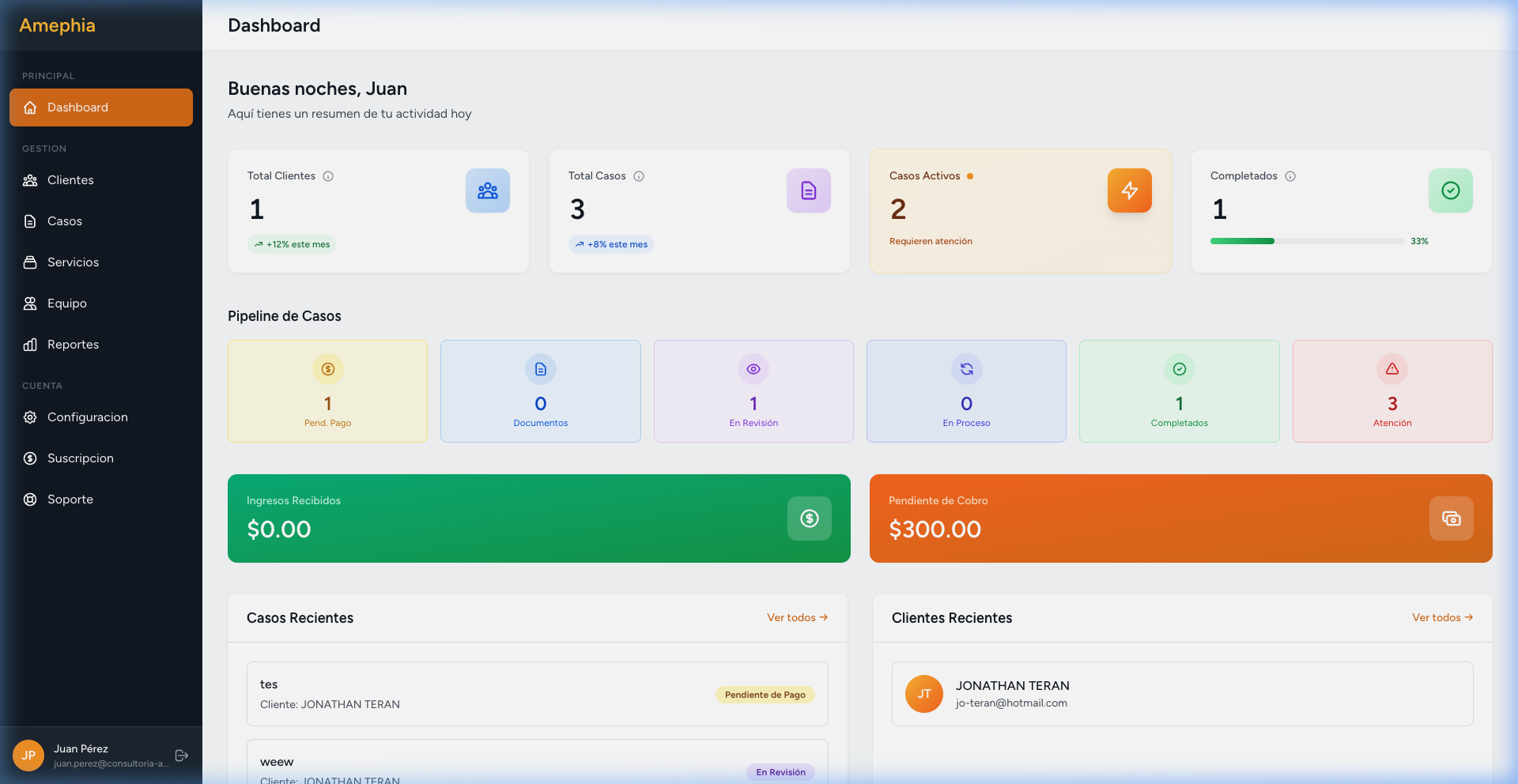Click the wallet icon in Pendiente de Cobro
This screenshot has height=784, width=1518.
click(1452, 518)
